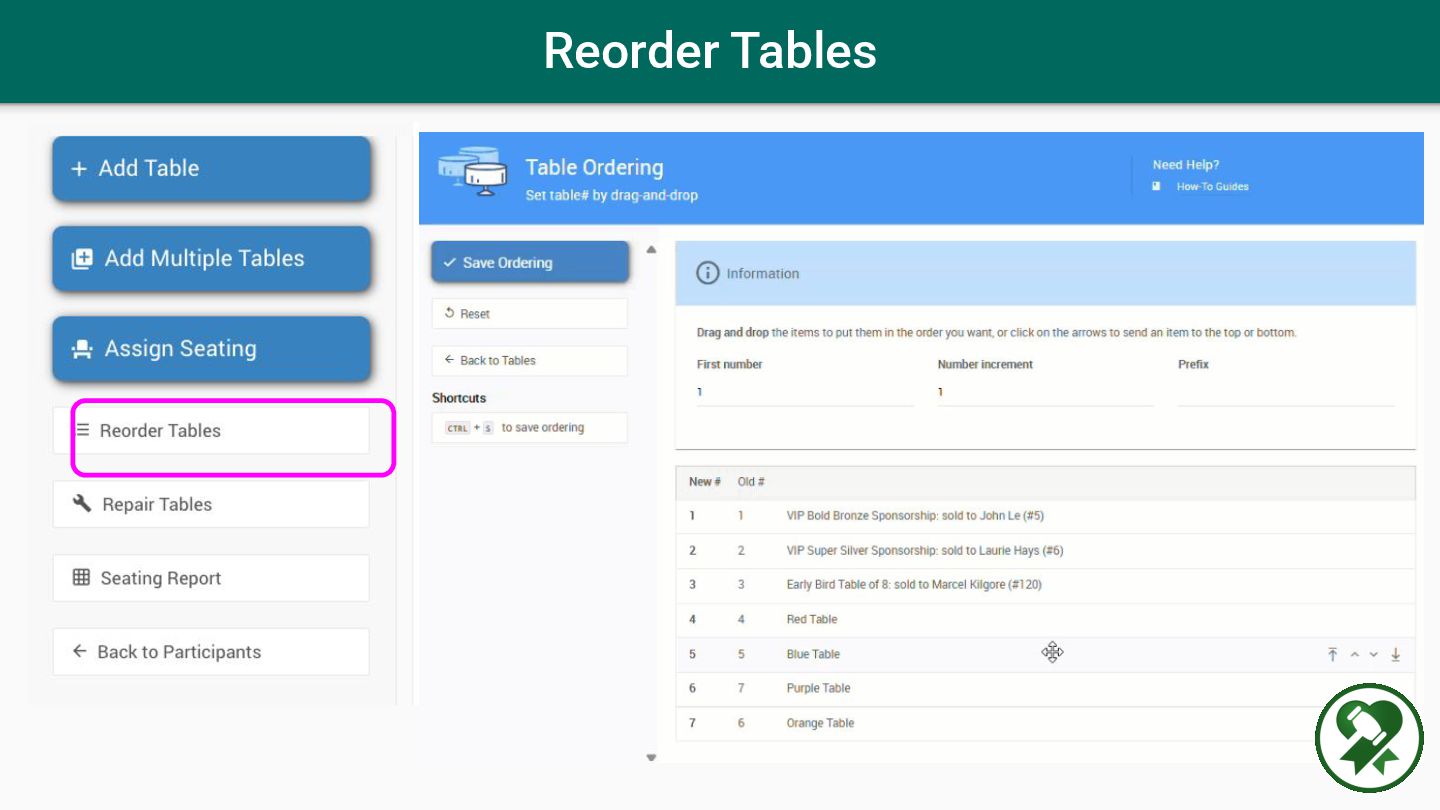Image resolution: width=1440 pixels, height=810 pixels.
Task: Move Blue Table up one position
Action: tap(1355, 654)
